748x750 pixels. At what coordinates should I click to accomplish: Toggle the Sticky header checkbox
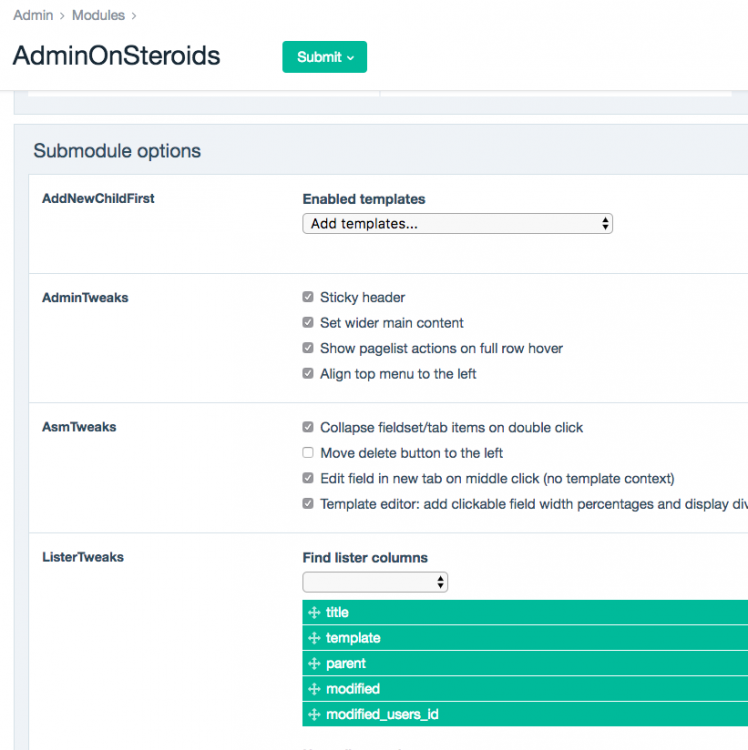[x=308, y=297]
